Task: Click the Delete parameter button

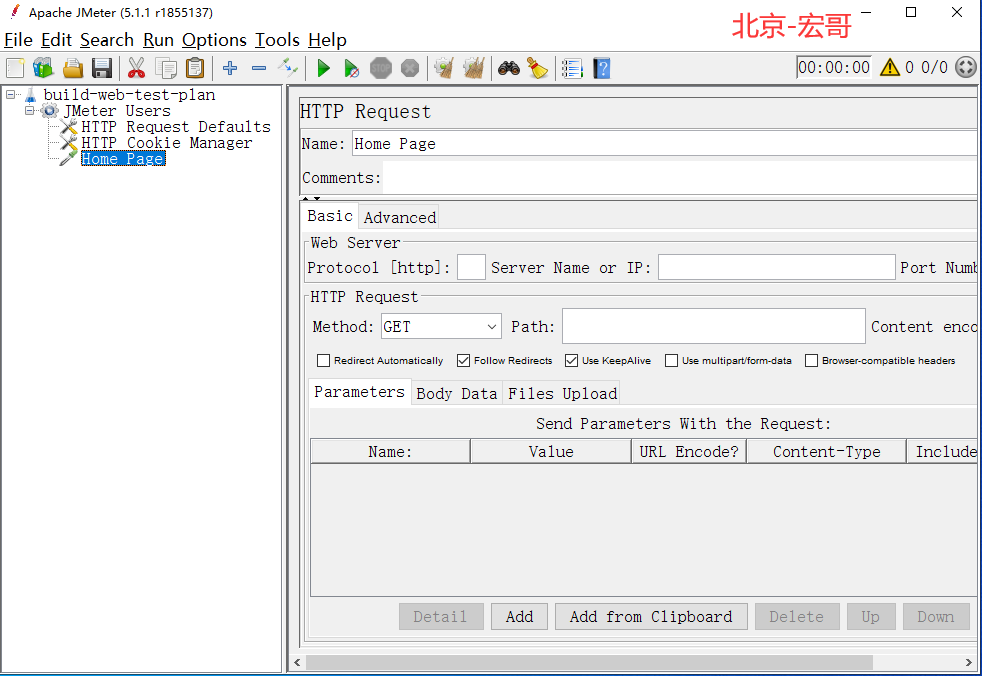Action: (x=797, y=616)
